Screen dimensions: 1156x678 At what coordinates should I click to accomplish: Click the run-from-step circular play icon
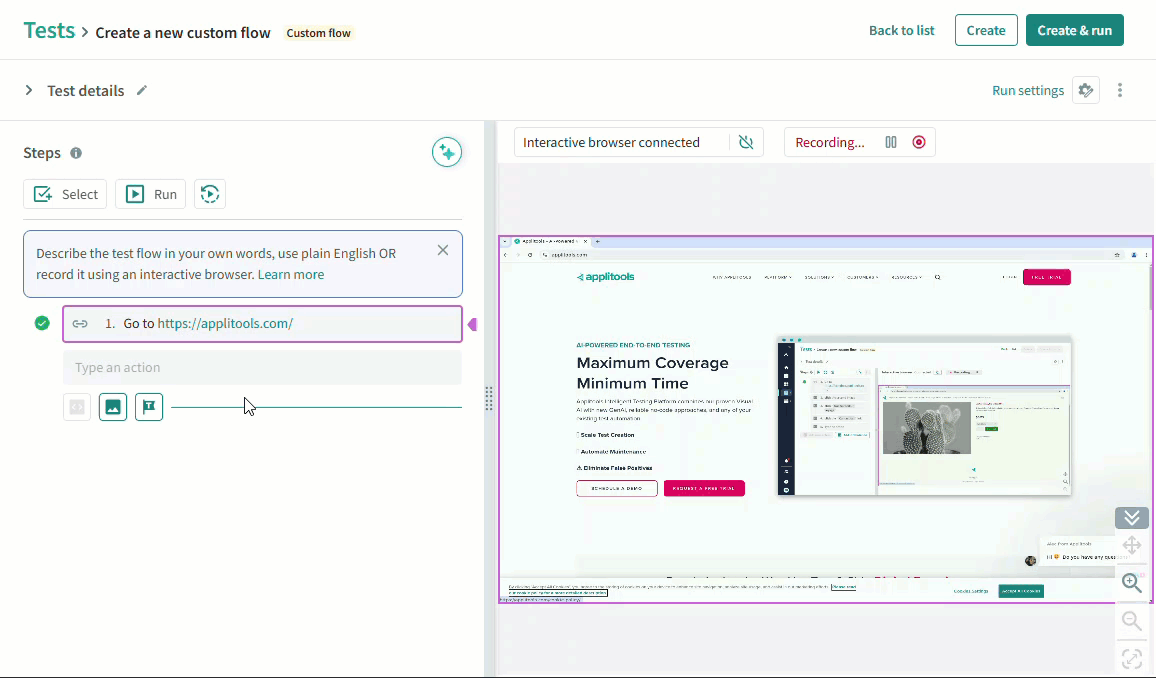click(x=209, y=194)
